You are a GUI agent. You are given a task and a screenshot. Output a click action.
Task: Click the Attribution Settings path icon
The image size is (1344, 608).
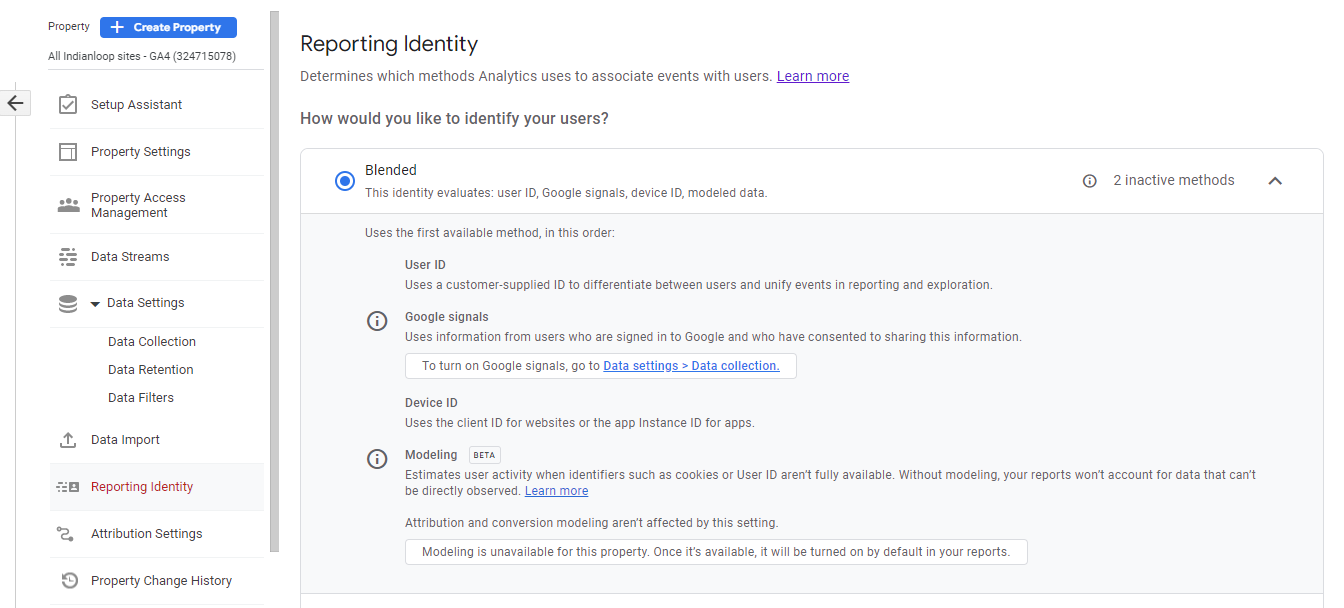[x=68, y=534]
